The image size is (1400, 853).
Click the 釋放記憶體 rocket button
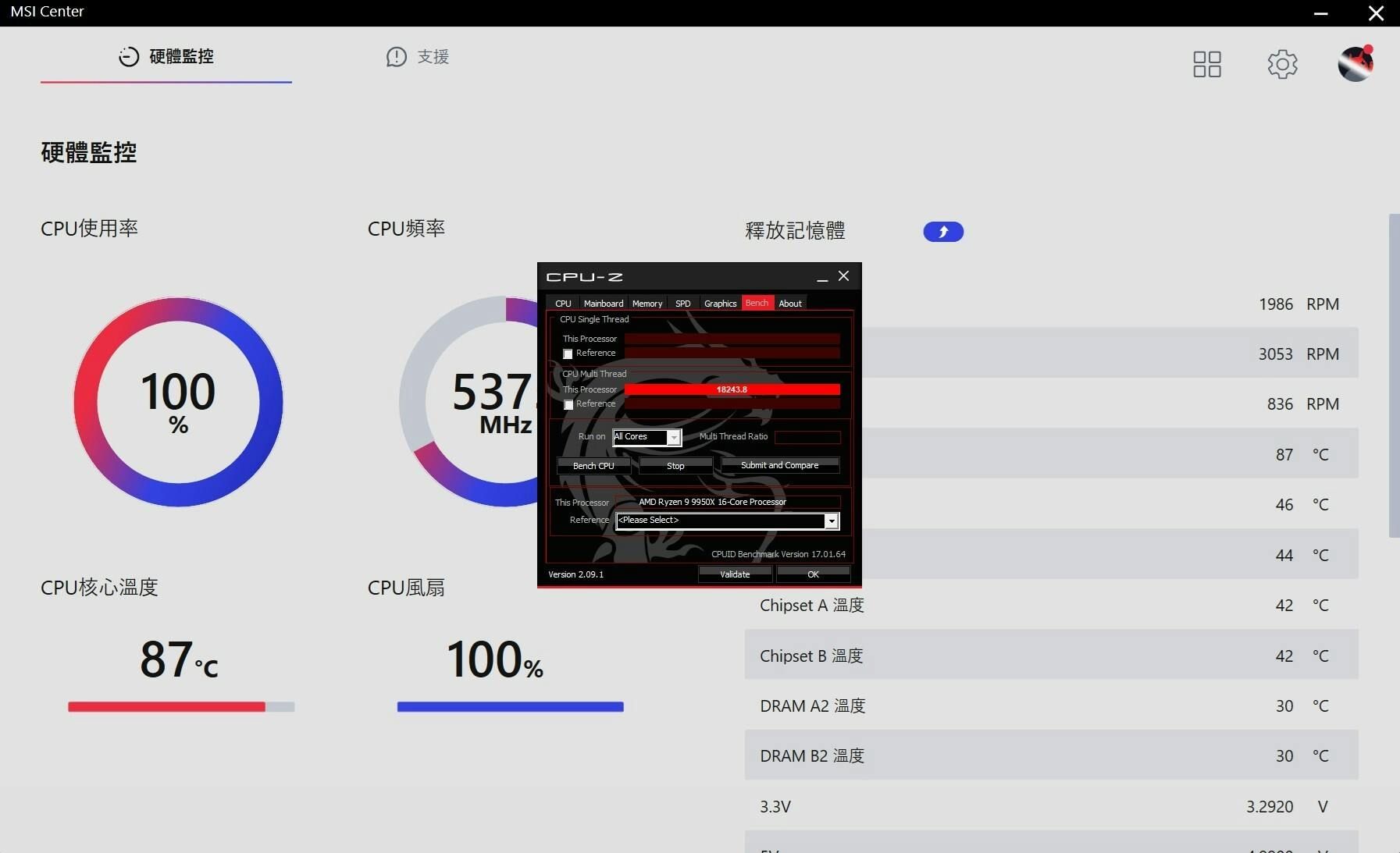[943, 232]
